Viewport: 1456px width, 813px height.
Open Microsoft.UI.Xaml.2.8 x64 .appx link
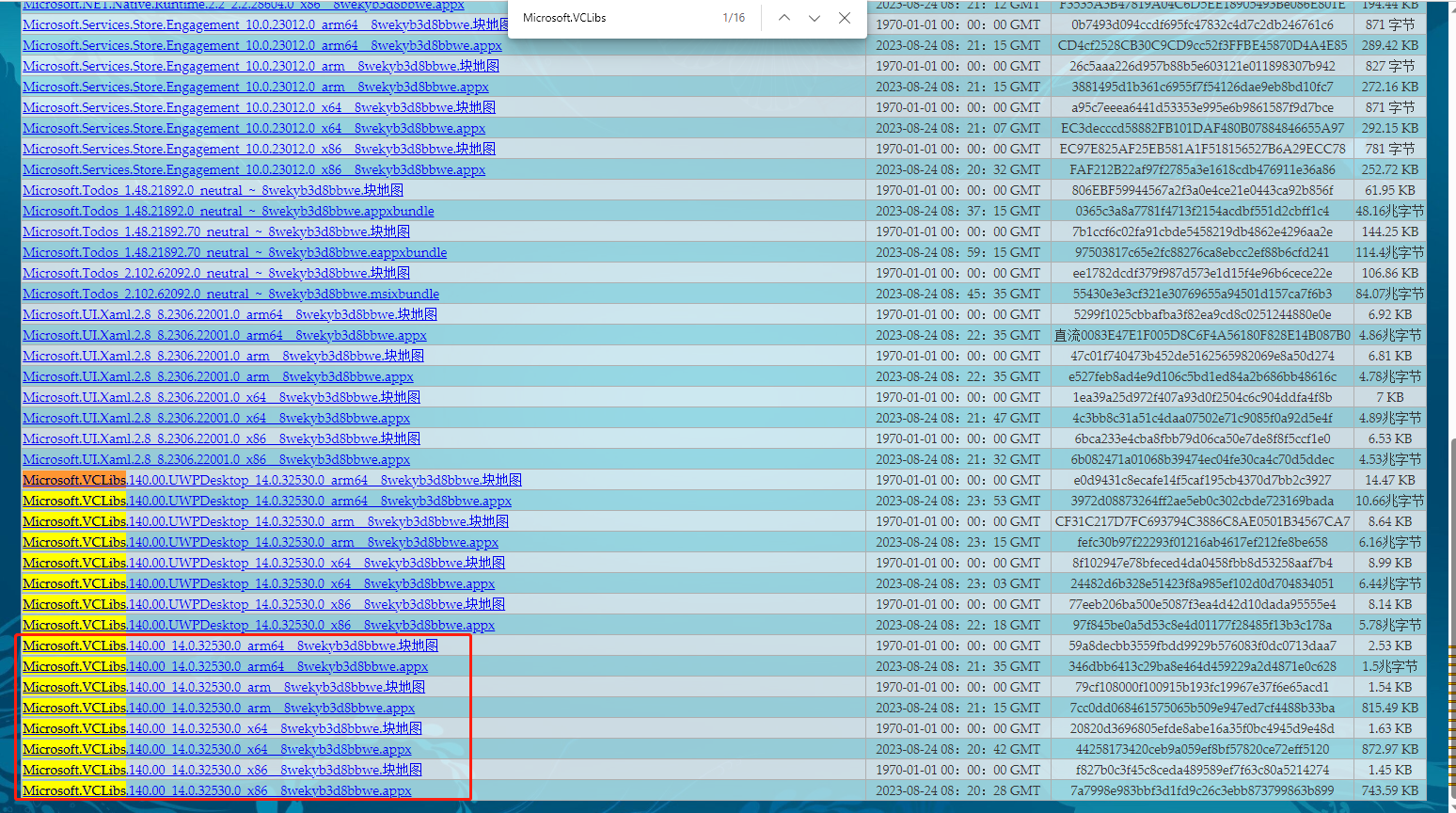click(216, 419)
